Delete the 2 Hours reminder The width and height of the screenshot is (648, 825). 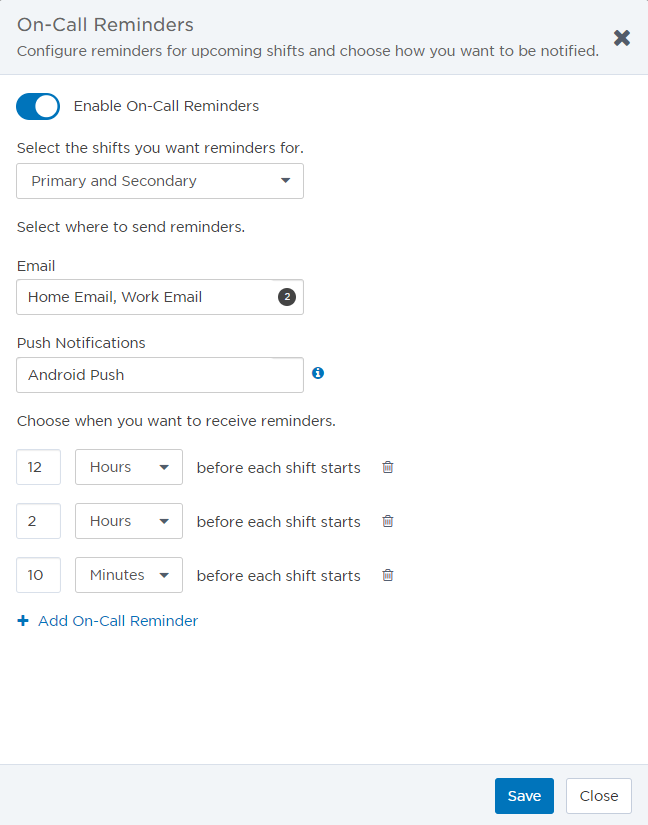tap(388, 521)
